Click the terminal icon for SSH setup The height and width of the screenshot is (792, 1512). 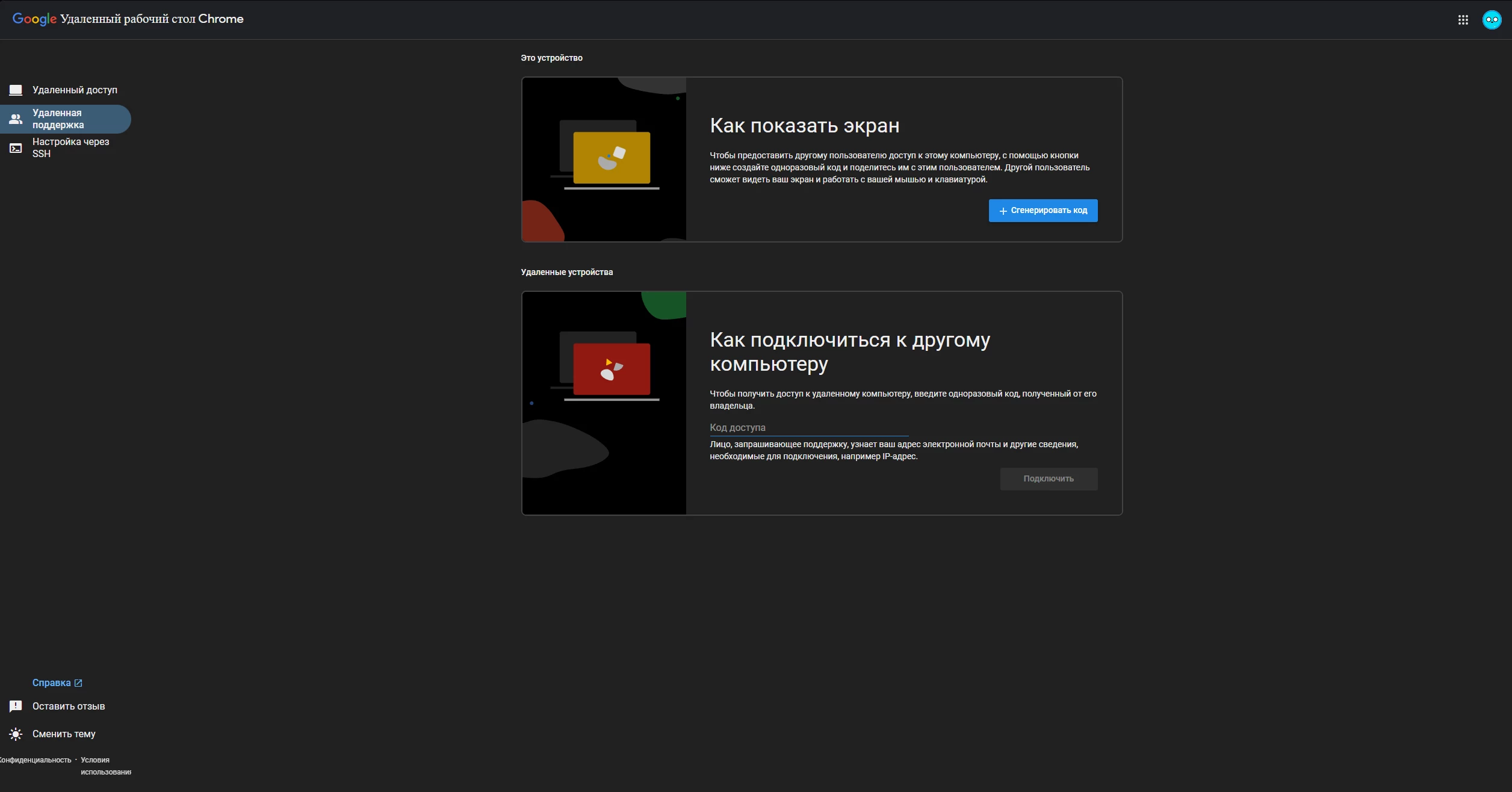[16, 148]
